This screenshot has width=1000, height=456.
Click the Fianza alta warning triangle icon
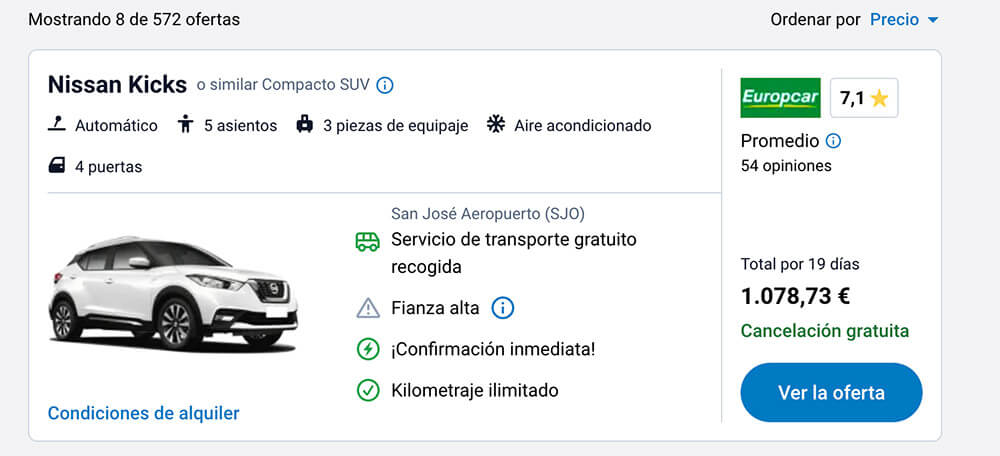click(x=368, y=308)
